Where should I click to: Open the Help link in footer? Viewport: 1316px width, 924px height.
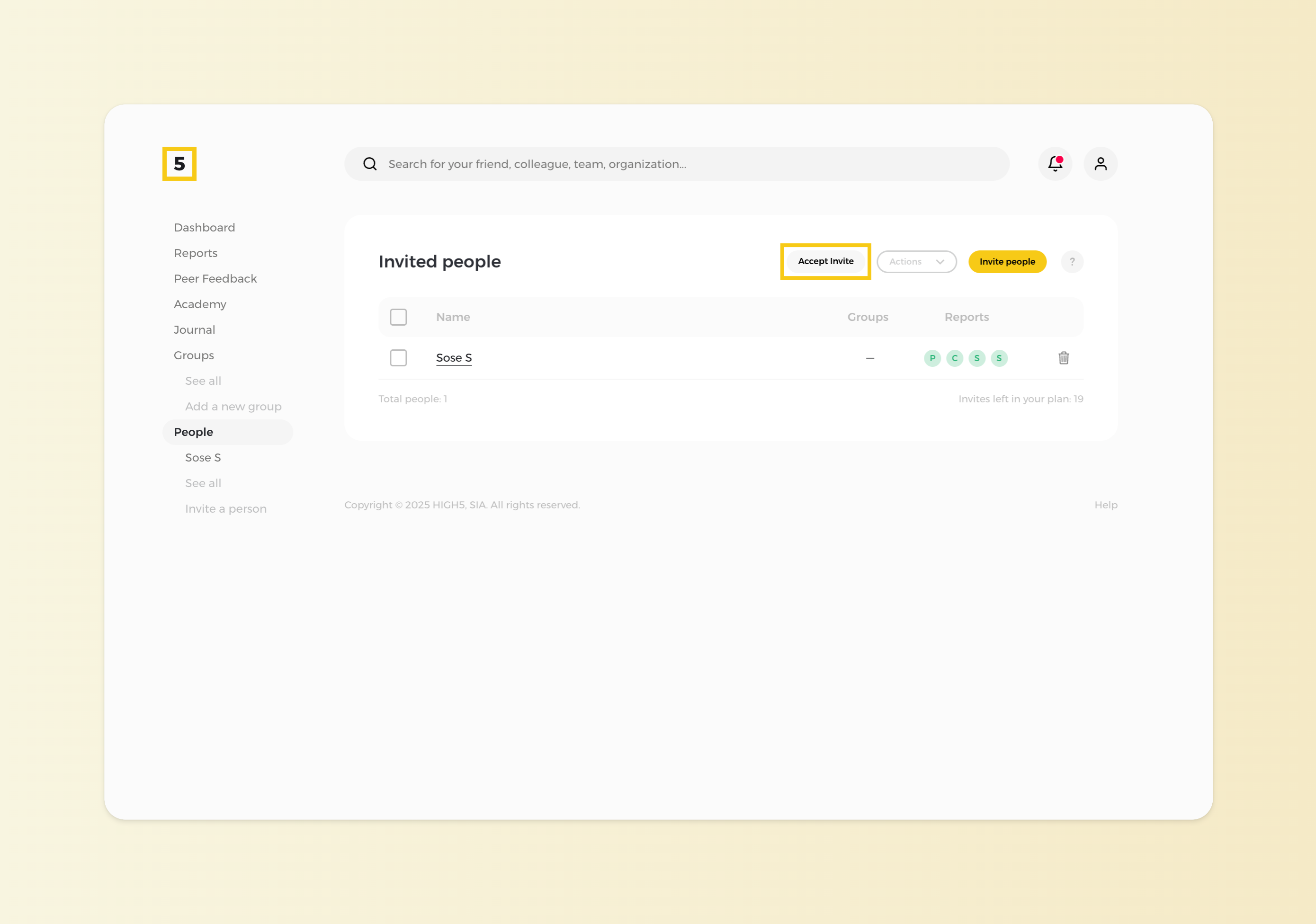pyautogui.click(x=1105, y=505)
